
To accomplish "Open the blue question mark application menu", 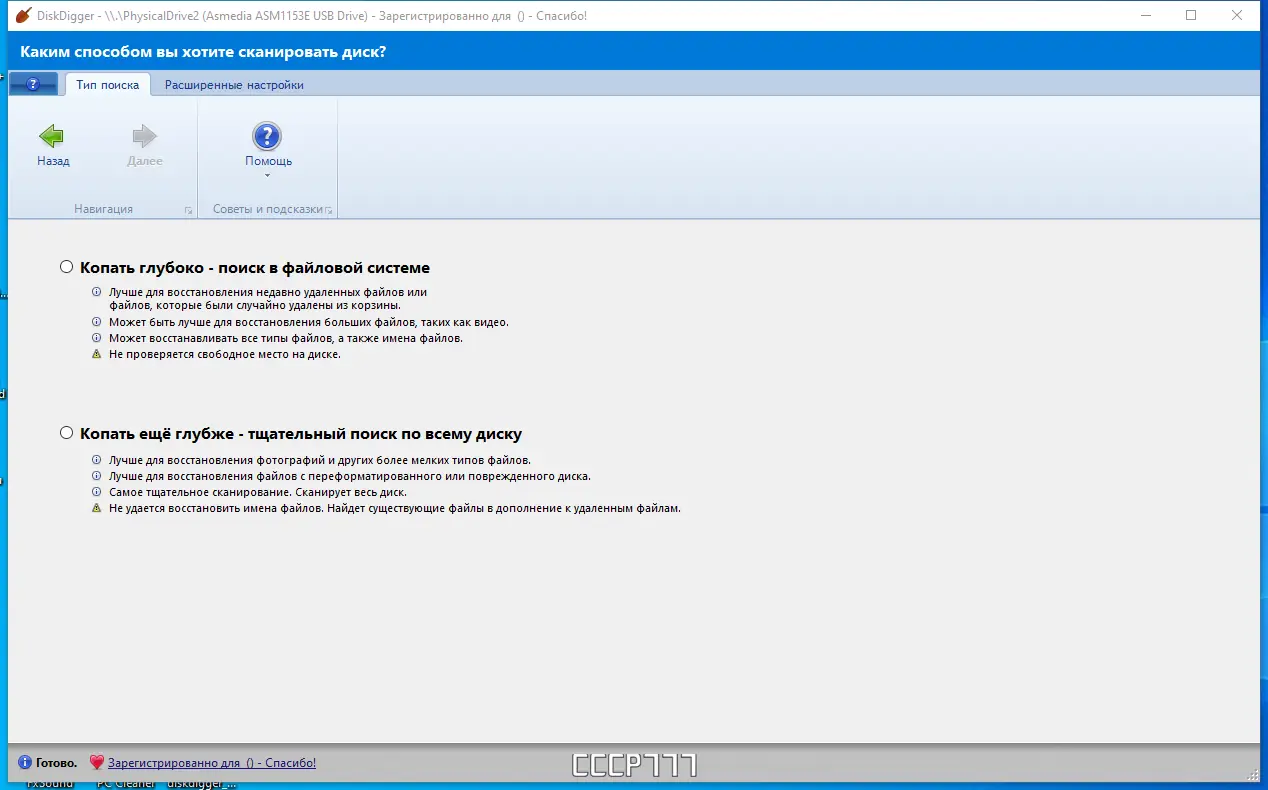I will [32, 85].
